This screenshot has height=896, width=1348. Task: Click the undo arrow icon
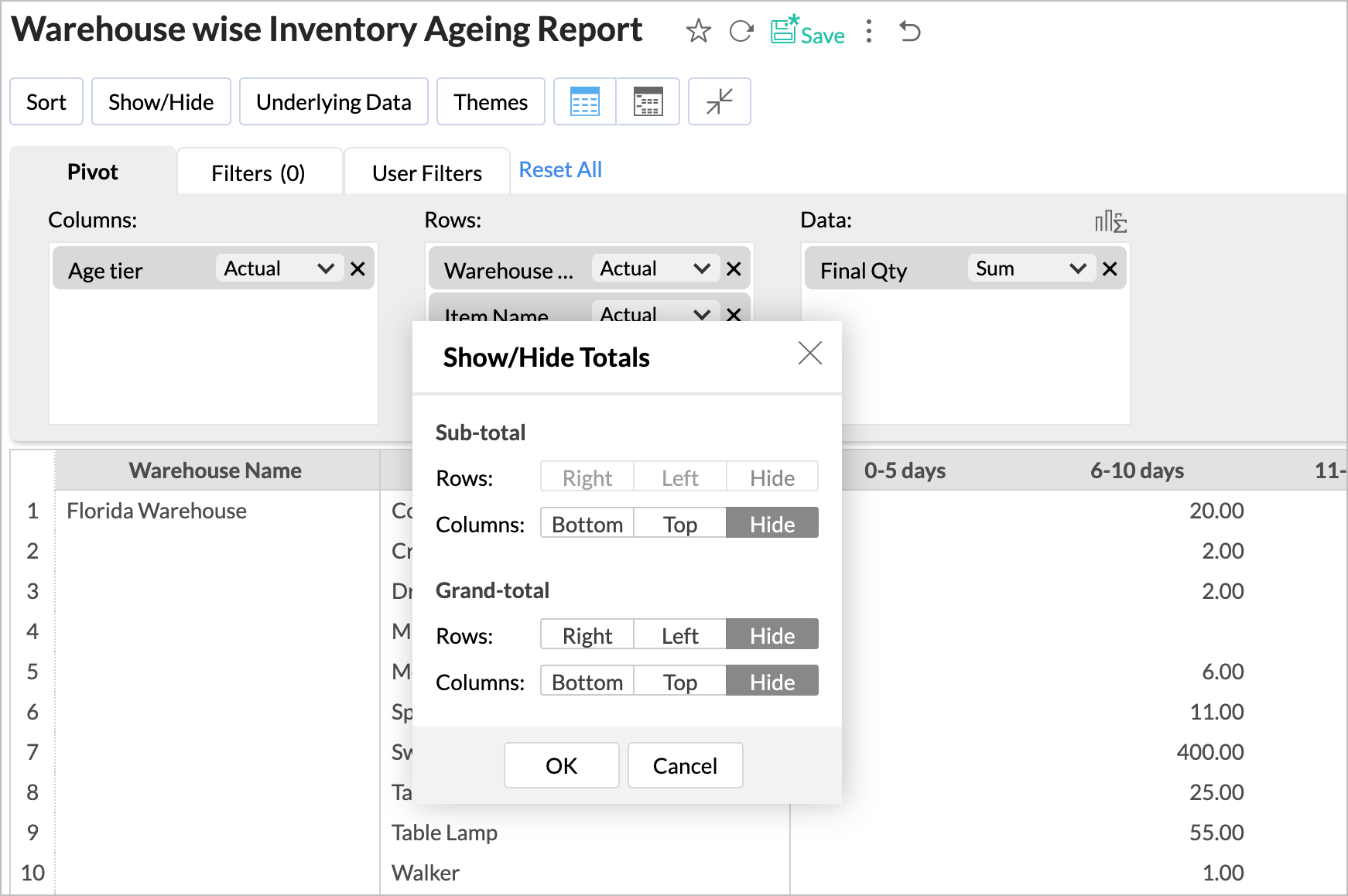[910, 31]
